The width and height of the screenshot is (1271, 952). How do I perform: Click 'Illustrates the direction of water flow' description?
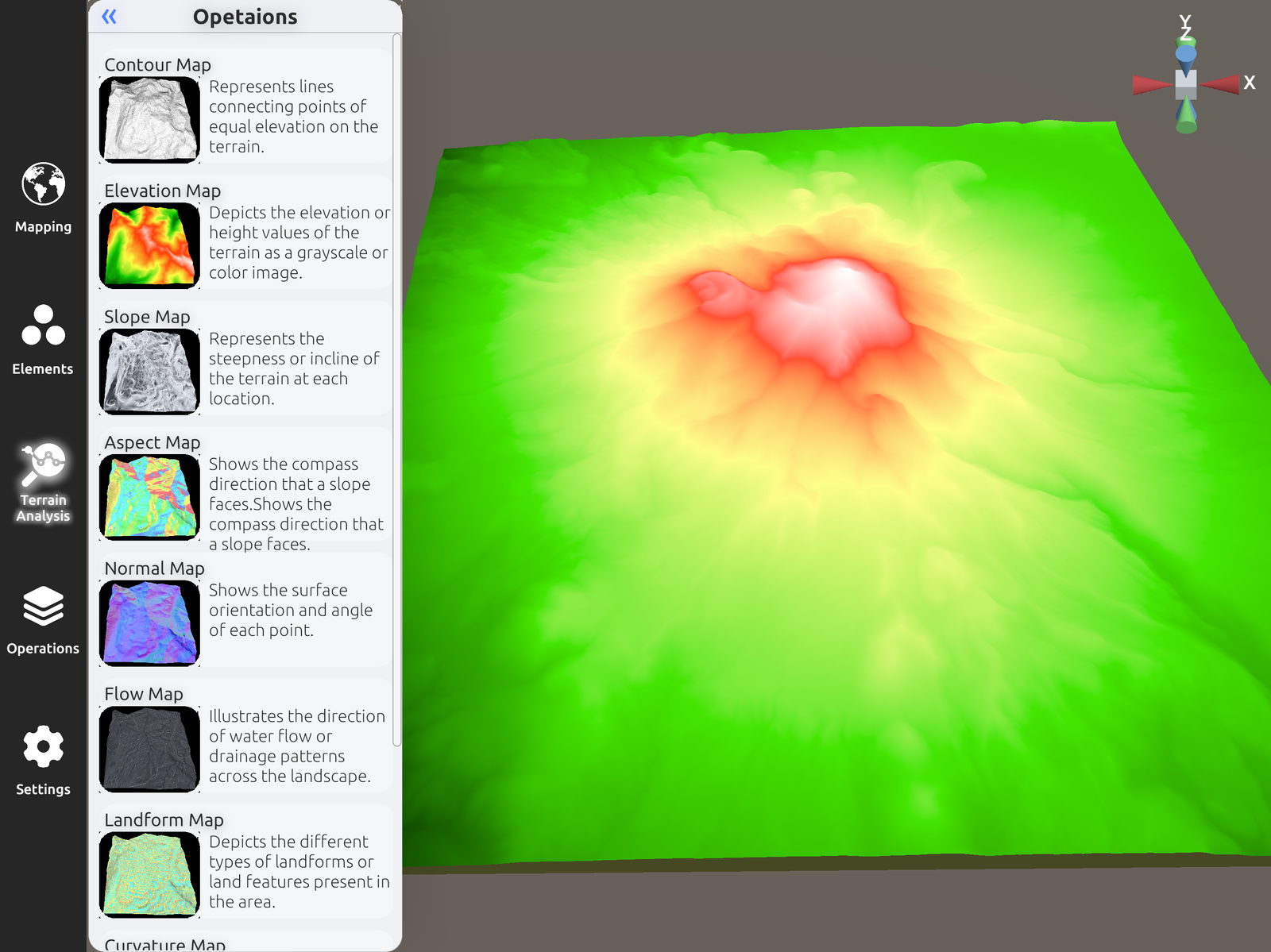pyautogui.click(x=297, y=746)
